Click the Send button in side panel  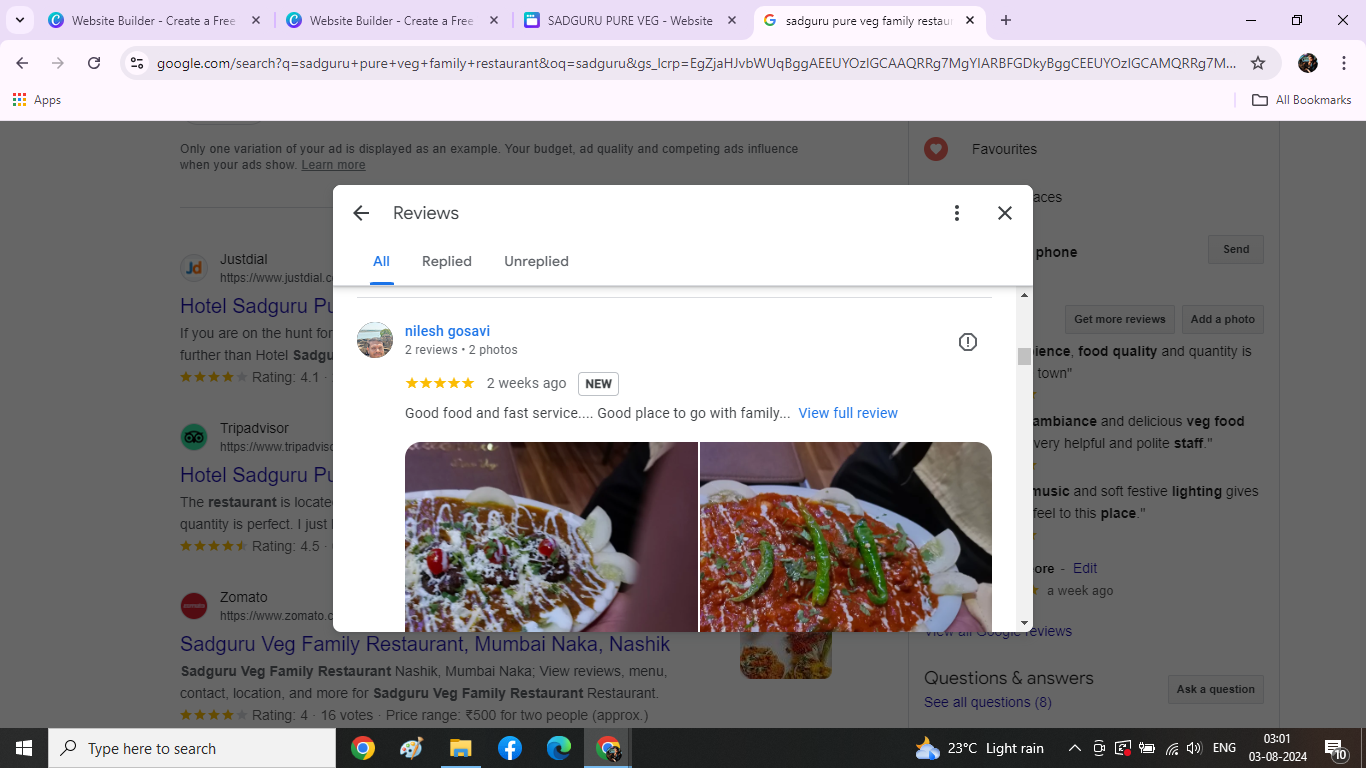point(1236,250)
